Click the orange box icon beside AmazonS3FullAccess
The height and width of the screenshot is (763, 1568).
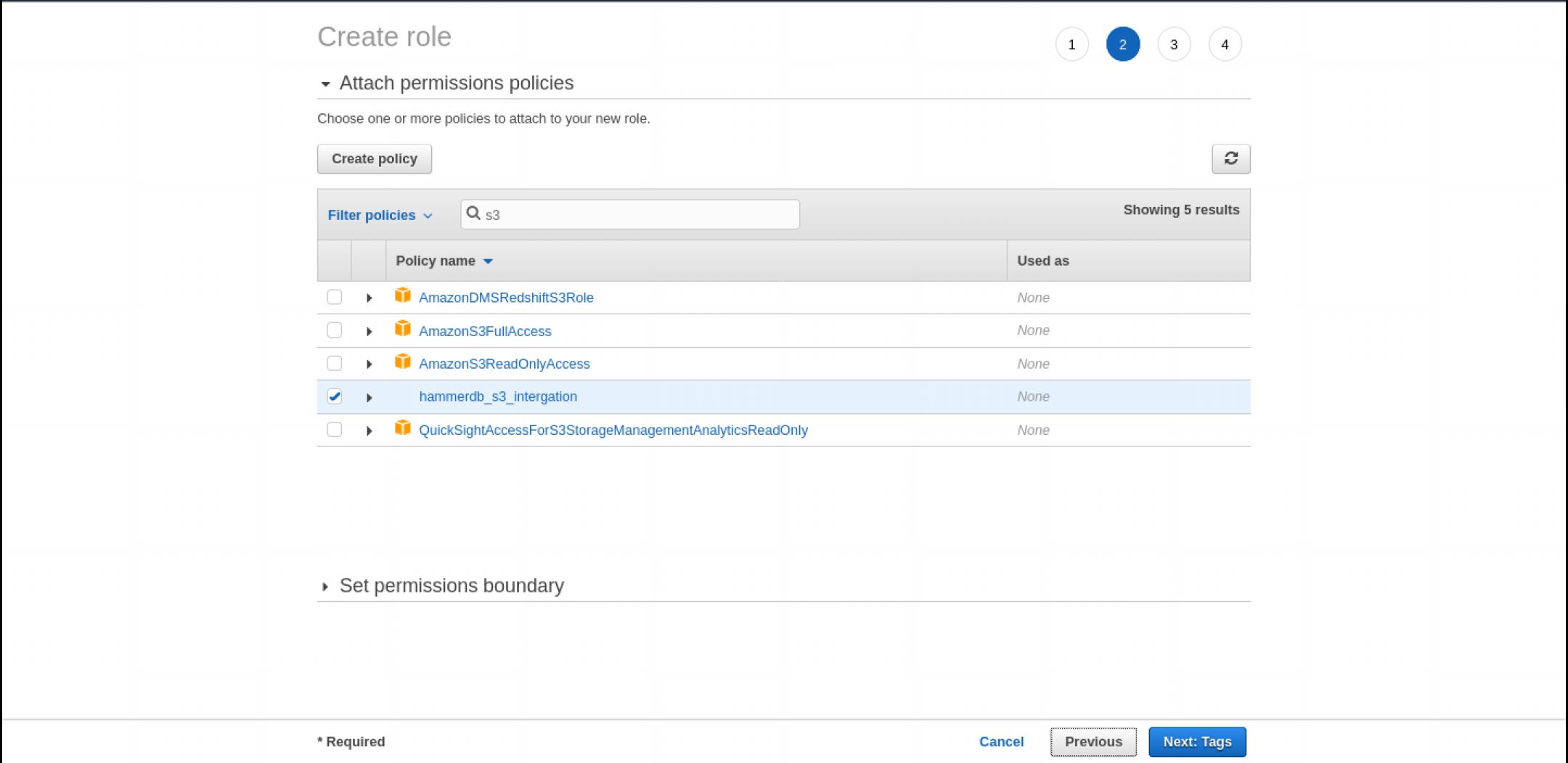coord(402,330)
